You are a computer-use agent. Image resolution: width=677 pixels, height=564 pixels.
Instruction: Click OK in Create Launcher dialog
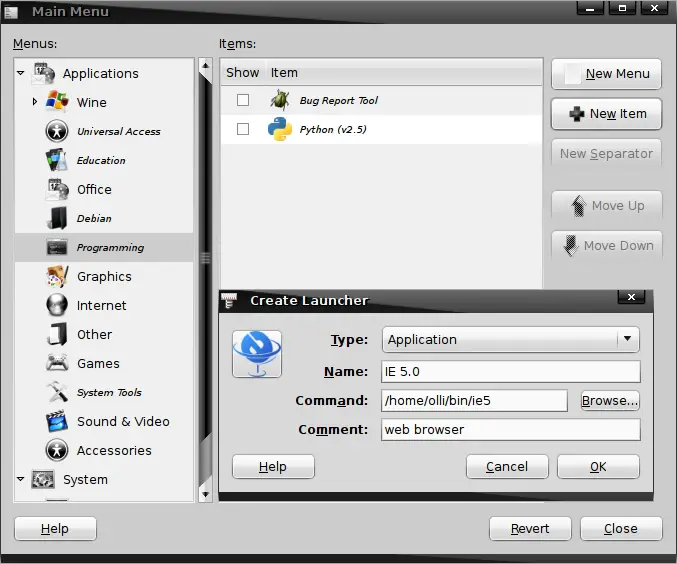[598, 466]
